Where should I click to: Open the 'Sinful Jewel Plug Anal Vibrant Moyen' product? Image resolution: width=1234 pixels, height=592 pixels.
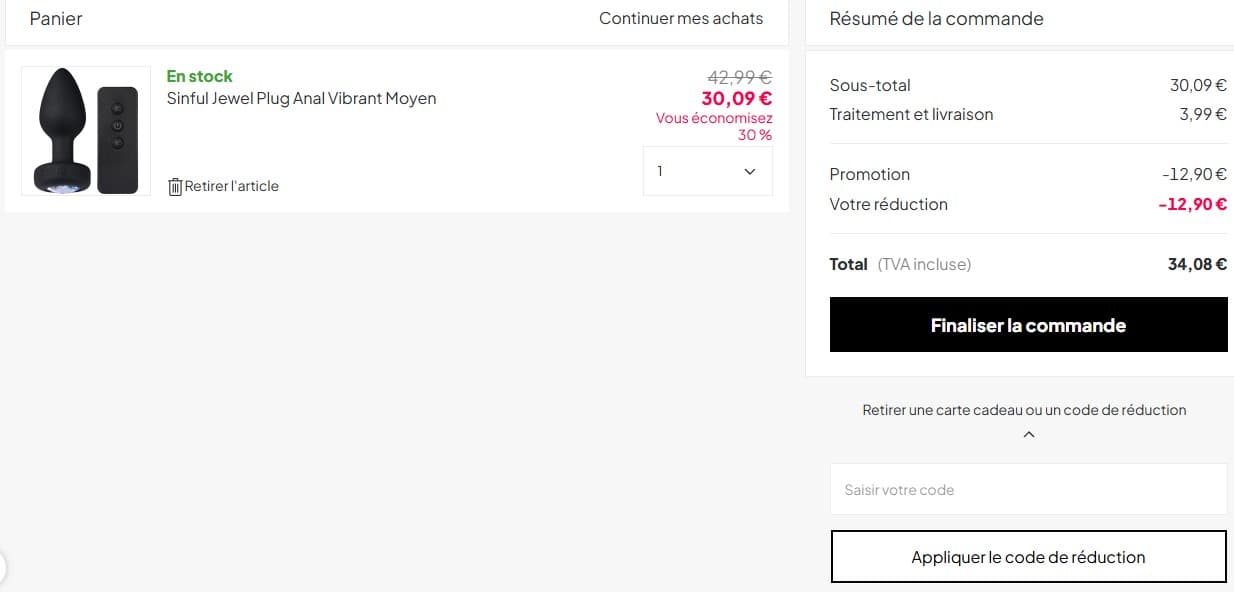tap(302, 98)
